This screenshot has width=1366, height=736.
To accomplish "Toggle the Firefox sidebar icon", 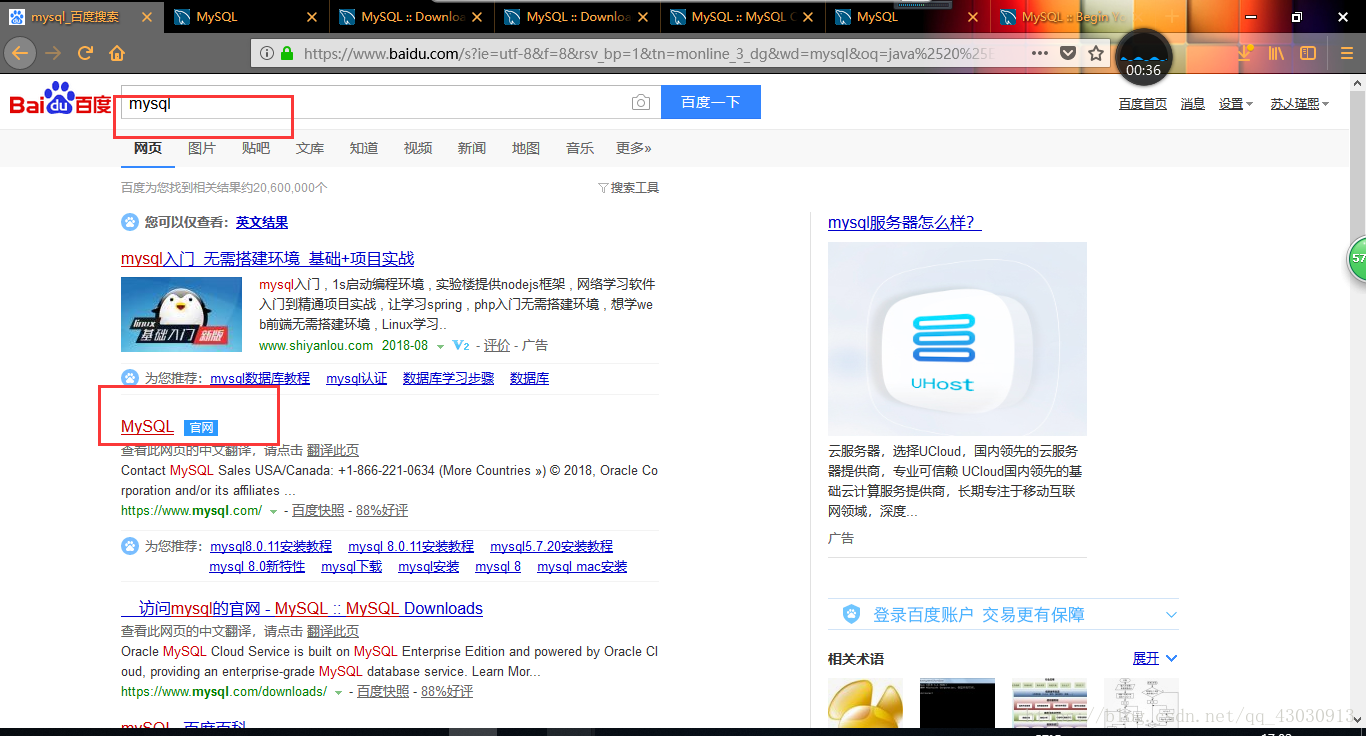I will pyautogui.click(x=1308, y=53).
